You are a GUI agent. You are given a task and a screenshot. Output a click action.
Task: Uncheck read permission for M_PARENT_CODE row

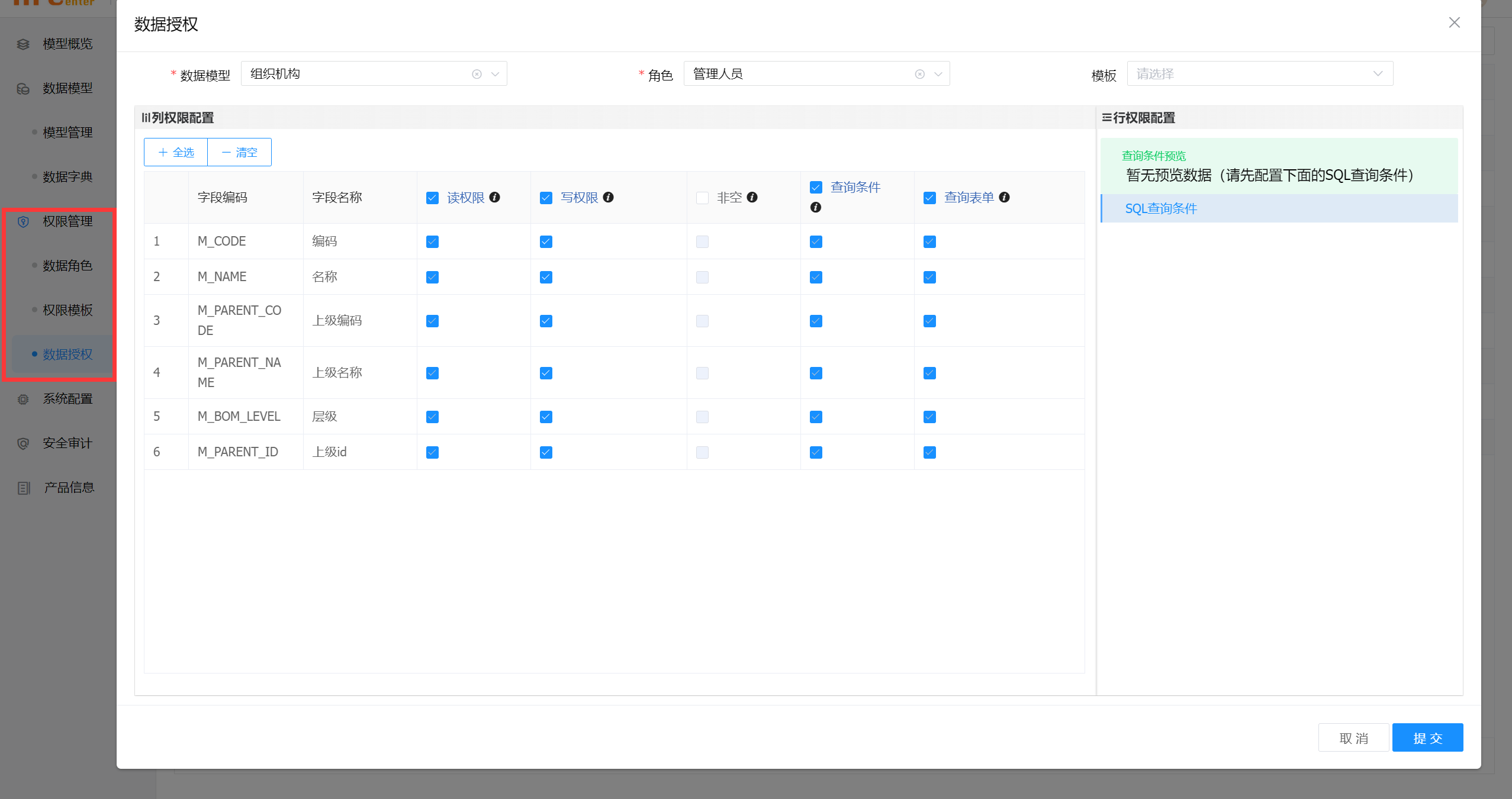(x=432, y=321)
